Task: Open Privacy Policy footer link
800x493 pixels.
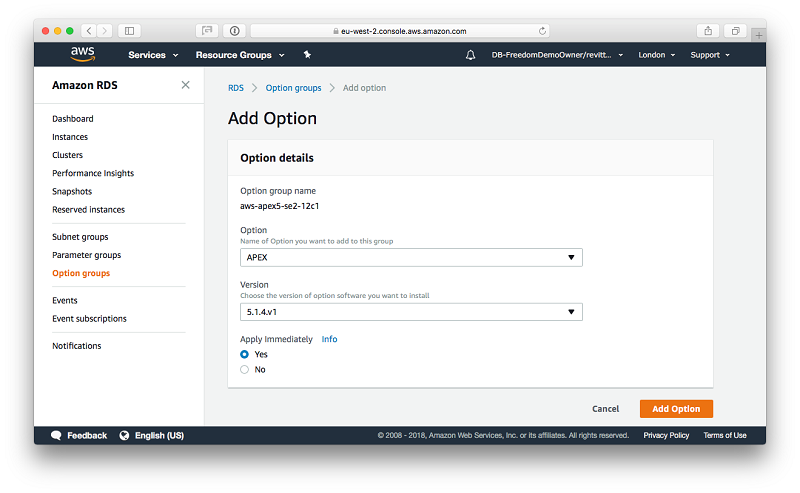Action: [x=666, y=435]
